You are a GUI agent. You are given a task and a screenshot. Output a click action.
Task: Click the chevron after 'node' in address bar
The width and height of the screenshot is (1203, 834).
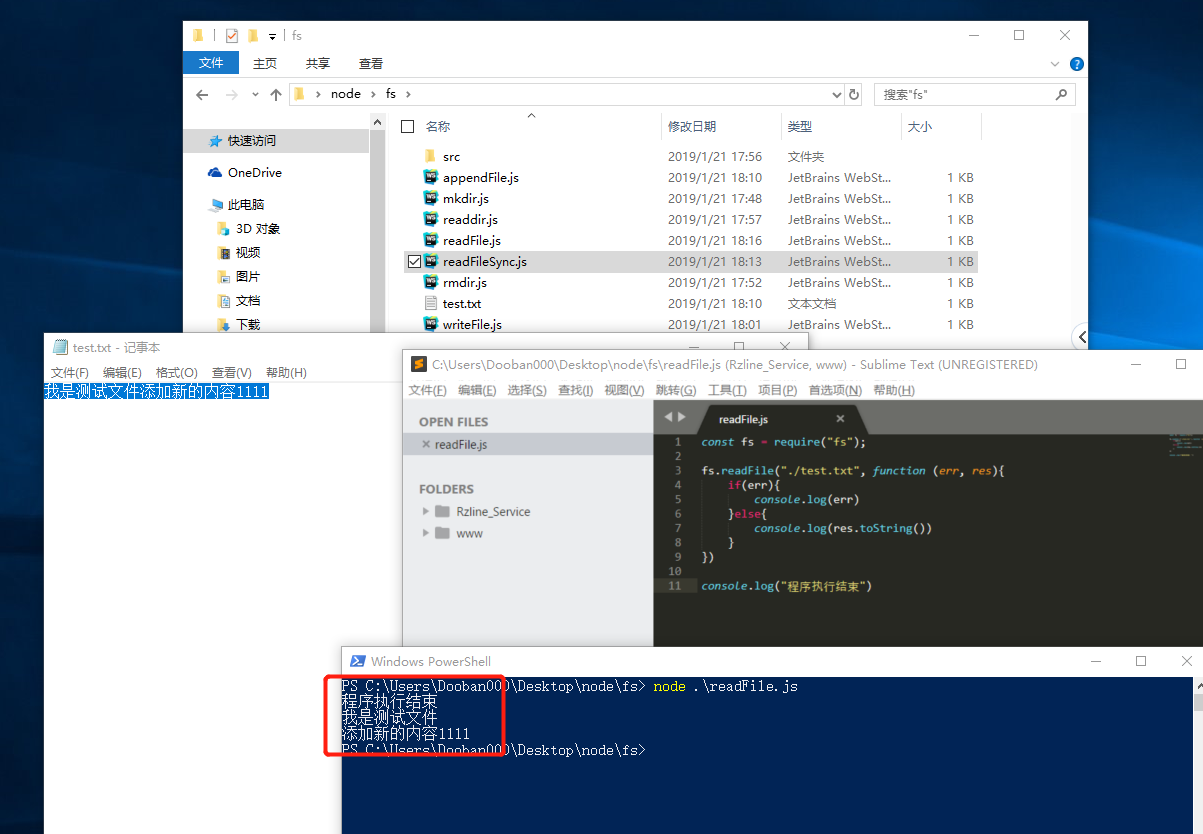[372, 94]
